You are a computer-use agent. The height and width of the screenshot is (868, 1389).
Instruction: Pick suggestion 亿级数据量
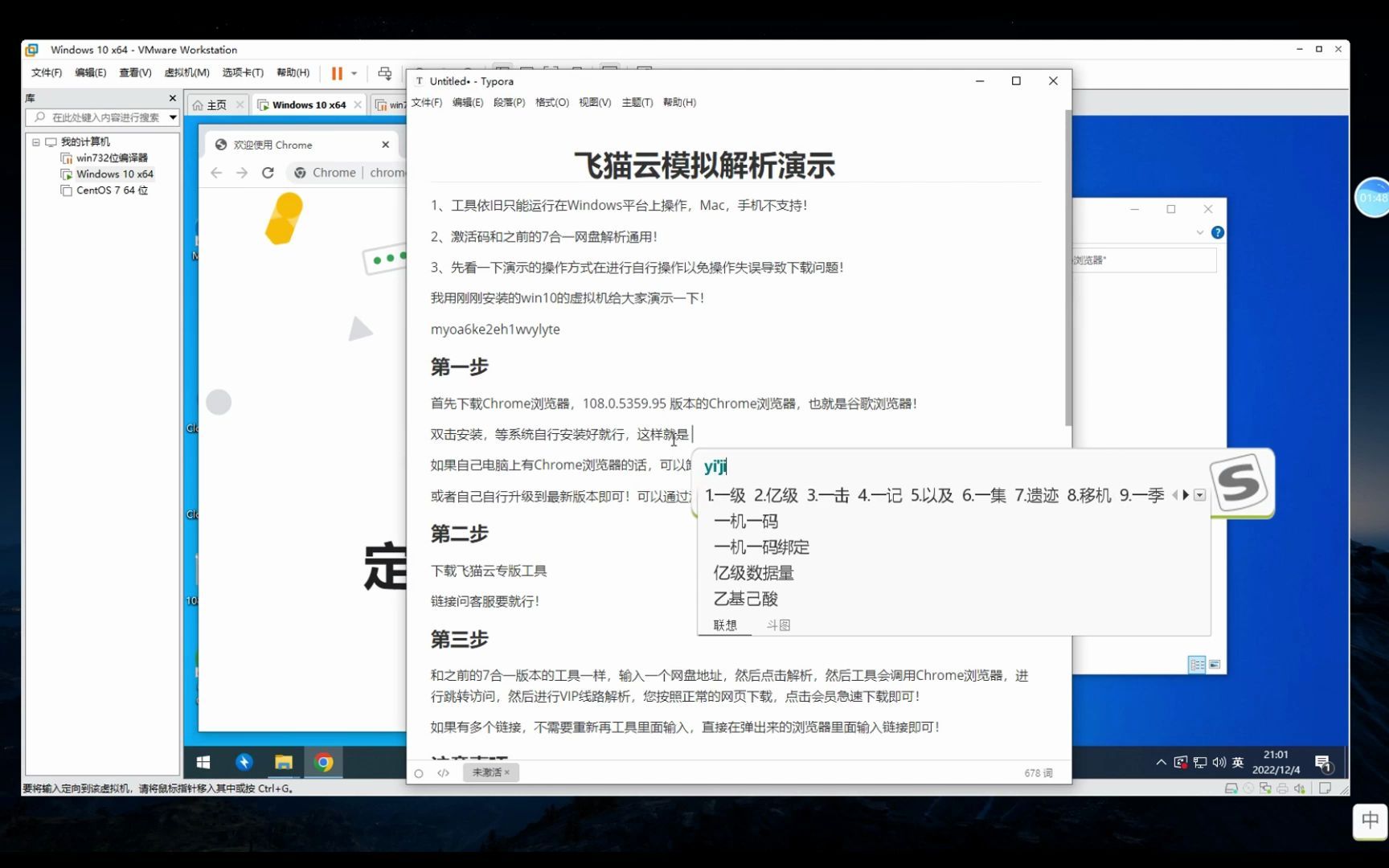click(753, 573)
